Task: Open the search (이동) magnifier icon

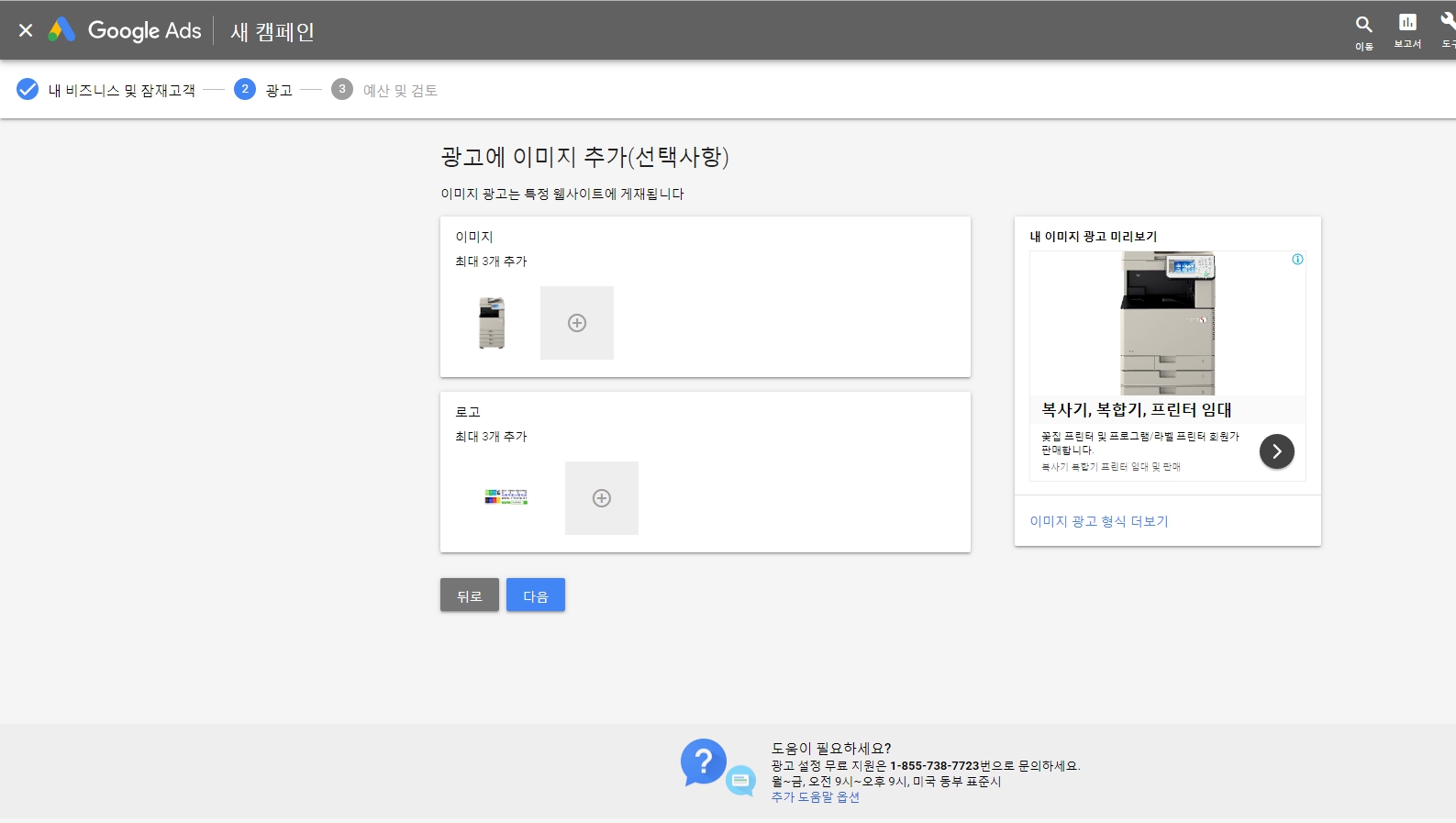Action: click(x=1363, y=25)
